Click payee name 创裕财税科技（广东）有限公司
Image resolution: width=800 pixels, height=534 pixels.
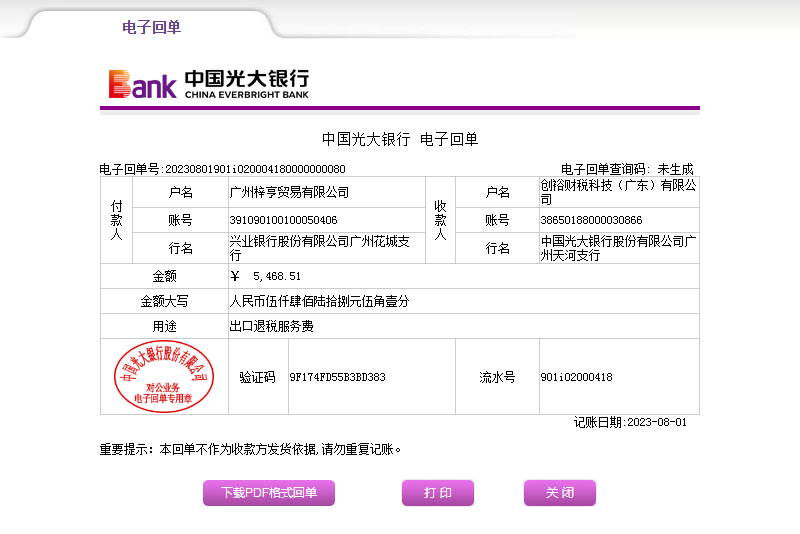coord(618,192)
